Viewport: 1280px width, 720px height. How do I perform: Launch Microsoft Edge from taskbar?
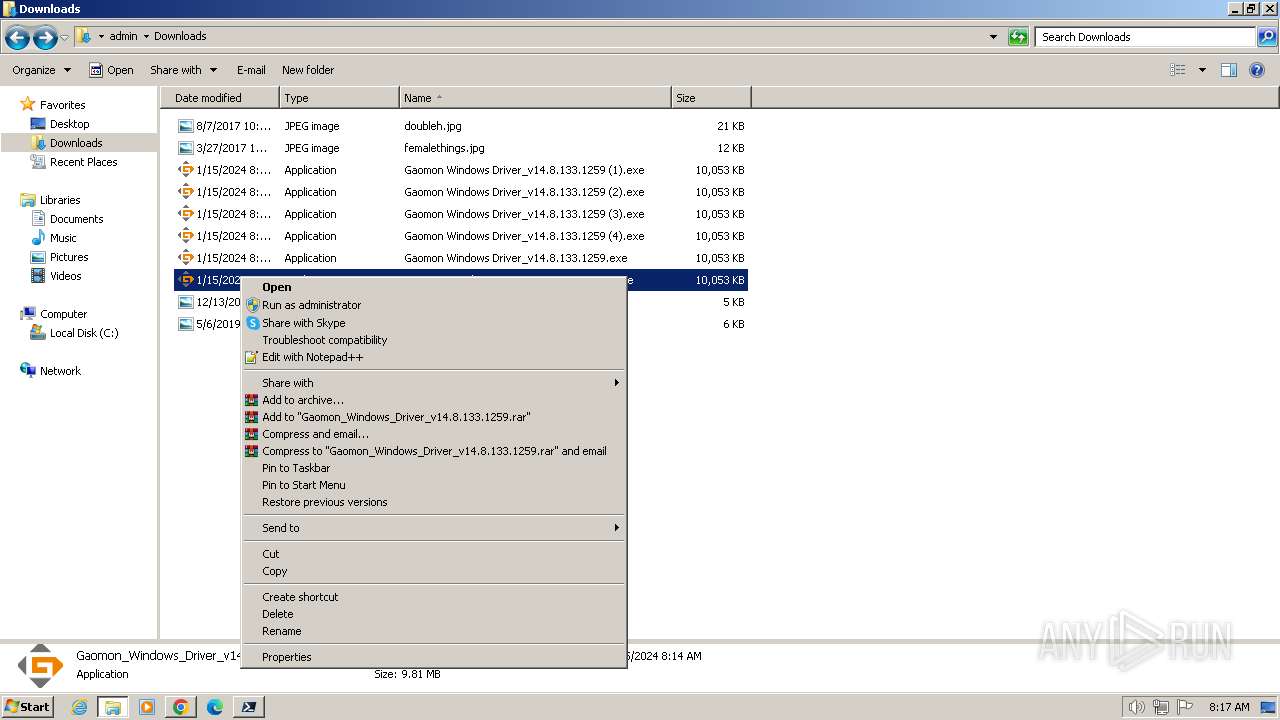click(215, 707)
